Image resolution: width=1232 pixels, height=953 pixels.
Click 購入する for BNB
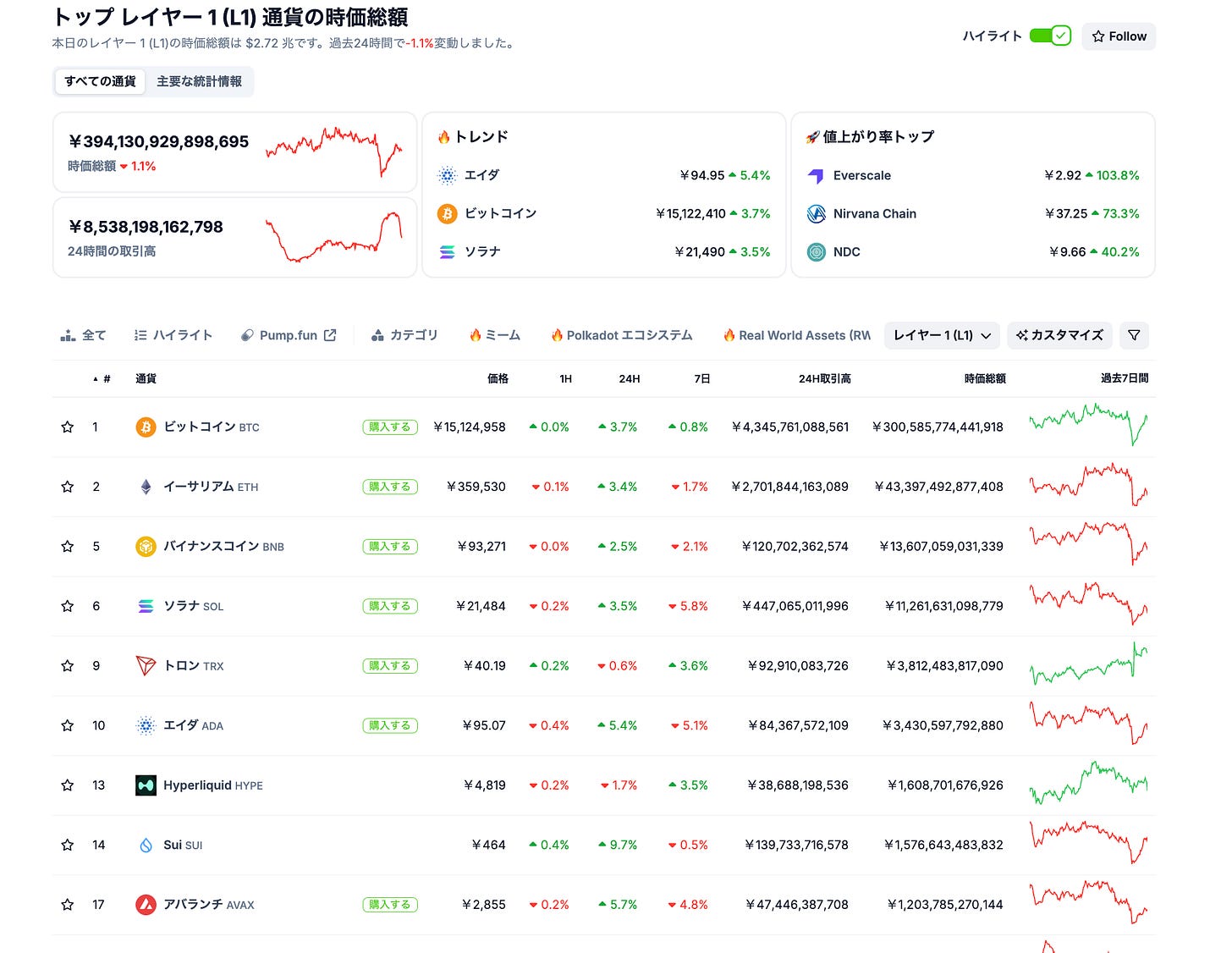[390, 547]
